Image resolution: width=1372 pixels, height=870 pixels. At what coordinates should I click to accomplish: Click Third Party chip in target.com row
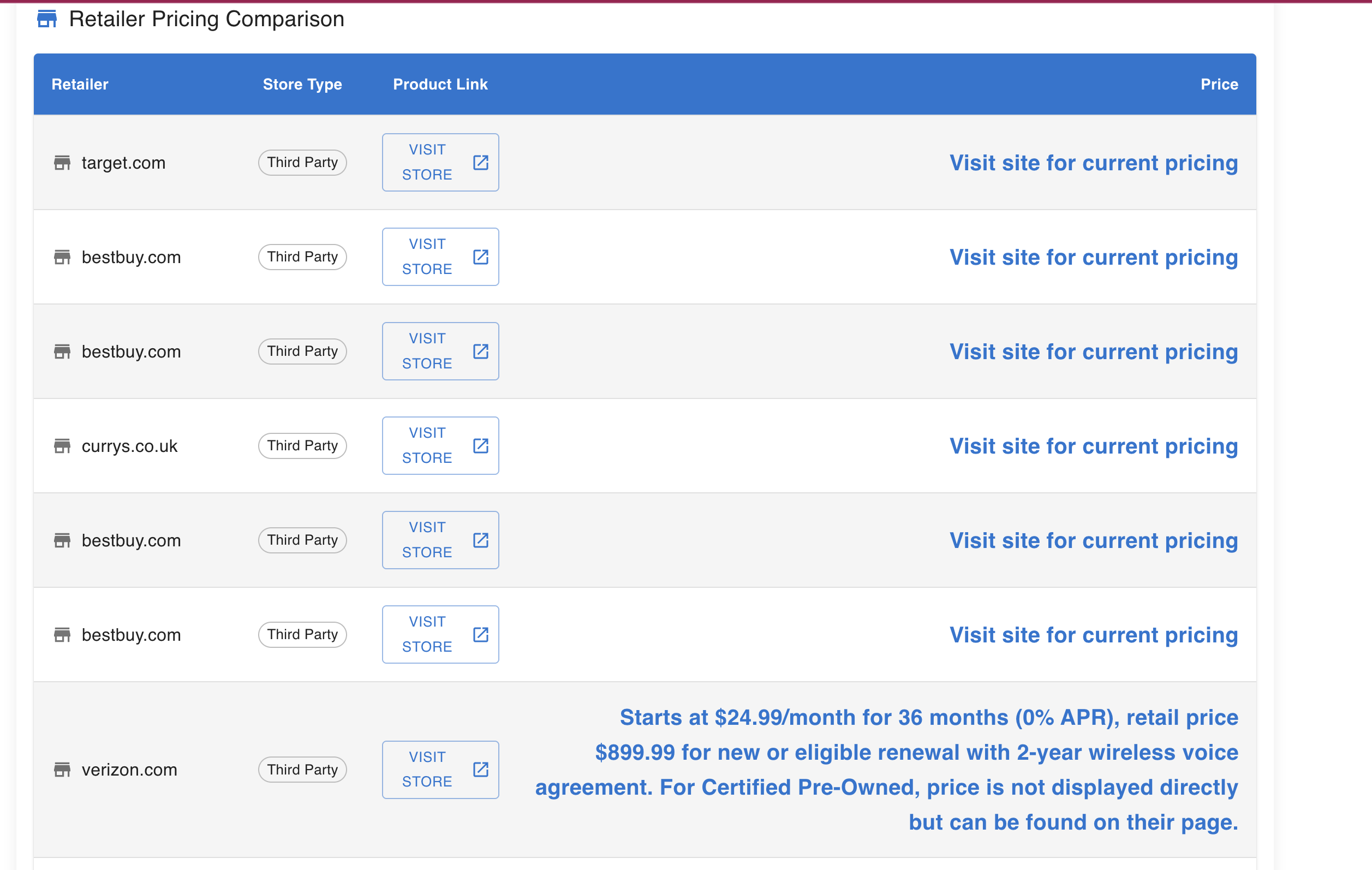pos(302,163)
